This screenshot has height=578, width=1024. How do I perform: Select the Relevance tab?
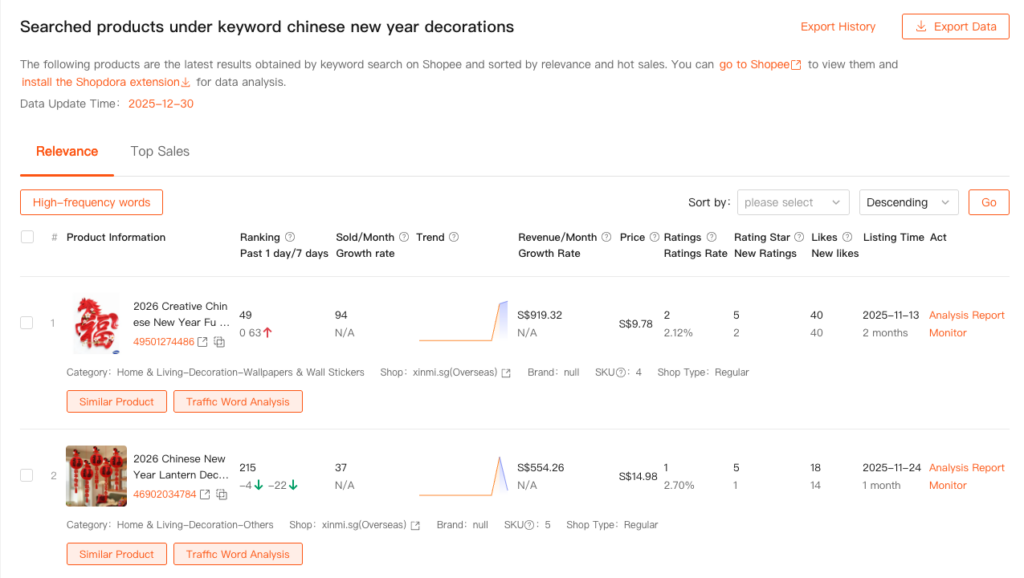[67, 152]
